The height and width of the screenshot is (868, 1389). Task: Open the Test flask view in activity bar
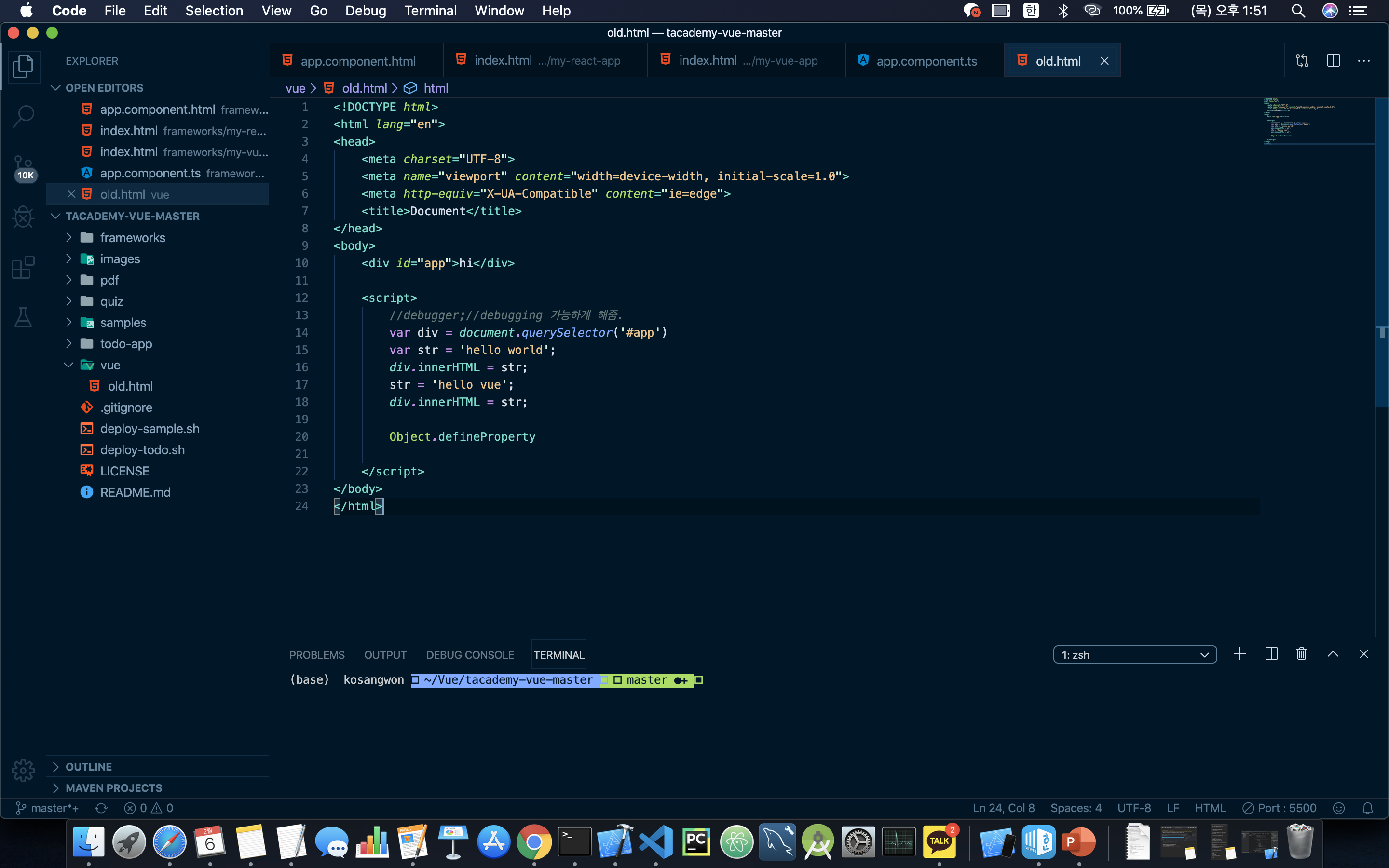click(23, 317)
